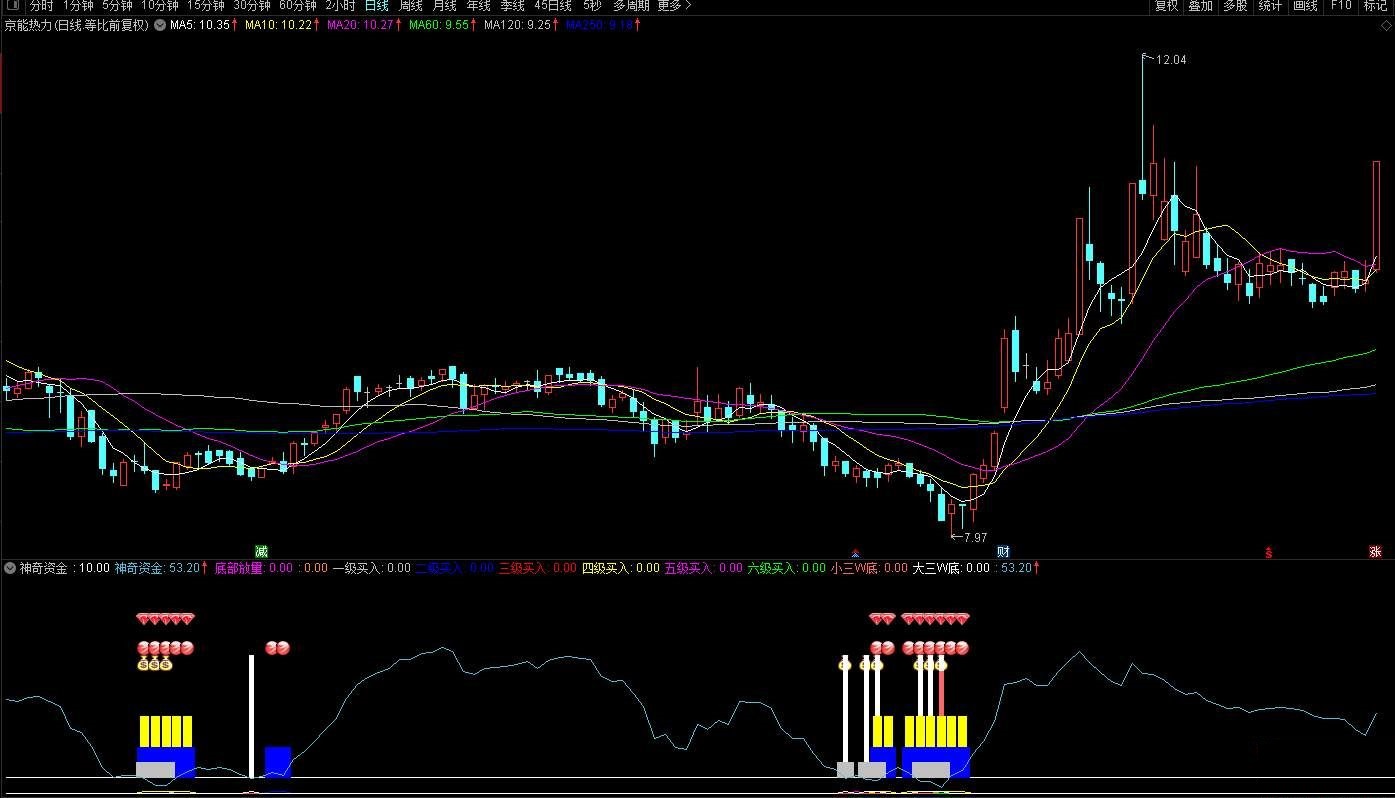The width and height of the screenshot is (1395, 798).
Task: Select the 10分钟 period tab
Action: pos(160,6)
